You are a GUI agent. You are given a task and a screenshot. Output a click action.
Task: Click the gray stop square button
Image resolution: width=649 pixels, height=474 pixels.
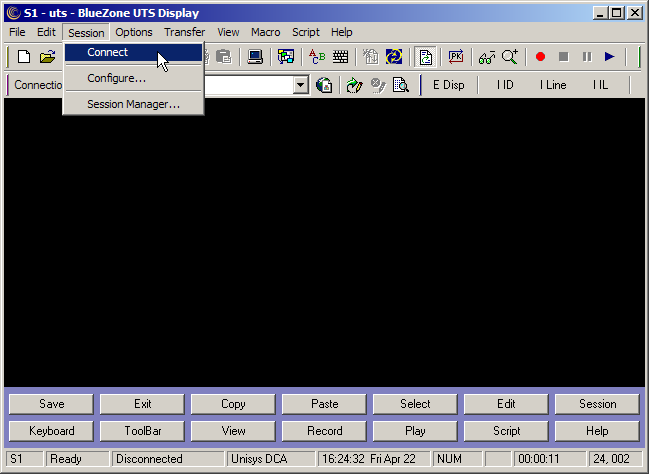563,57
